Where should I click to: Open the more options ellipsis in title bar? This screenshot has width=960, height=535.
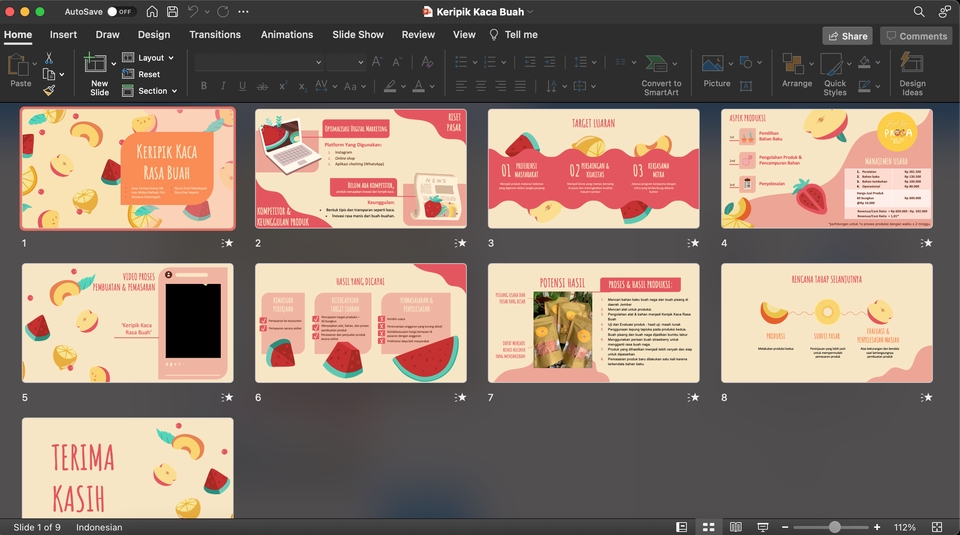(243, 12)
